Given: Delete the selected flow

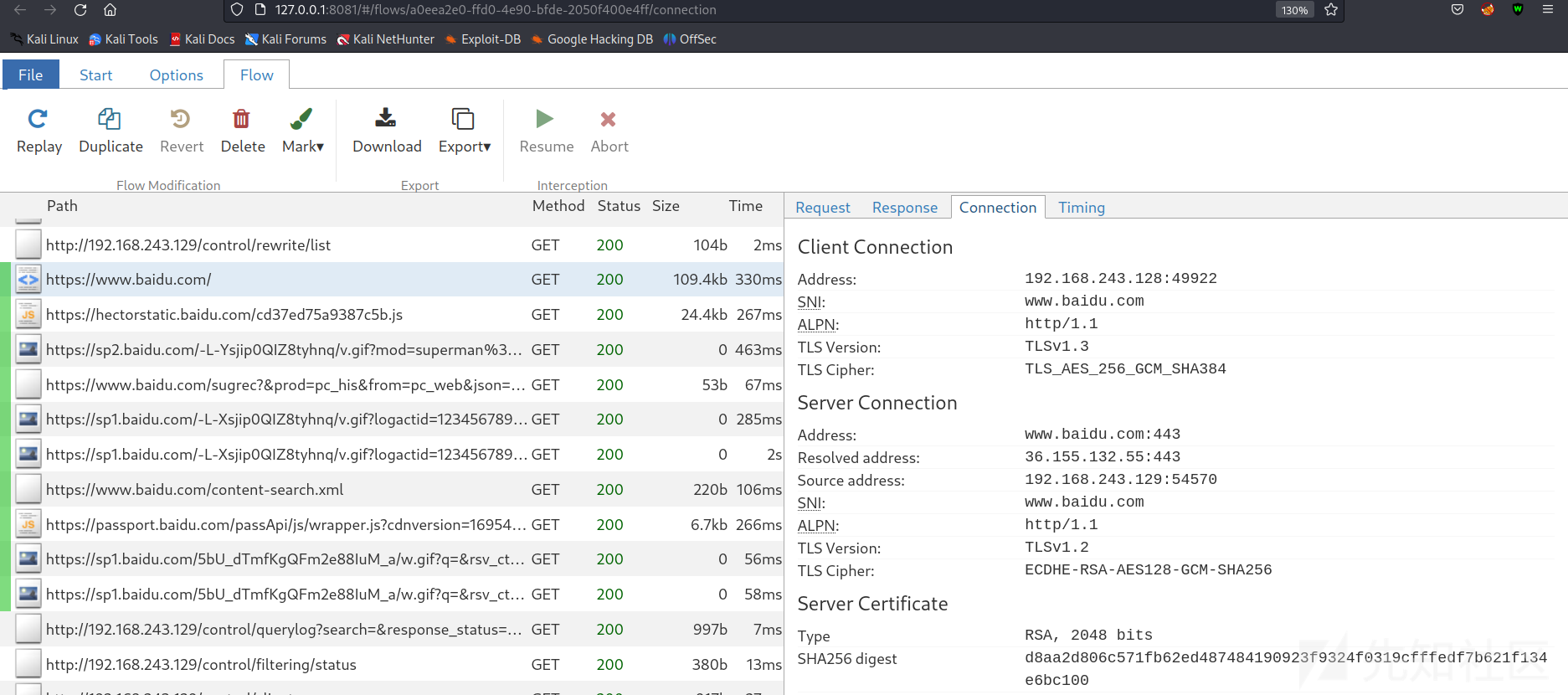Looking at the screenshot, I should pyautogui.click(x=242, y=120).
